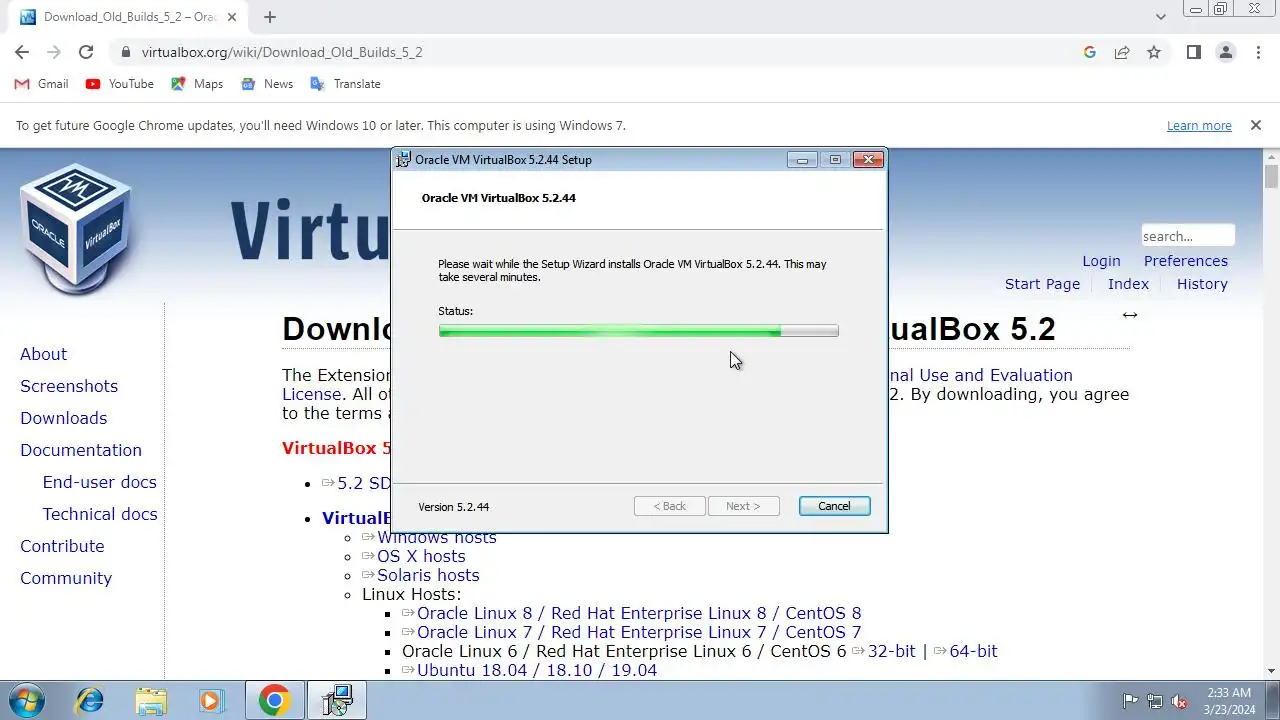Click the site lock icon in address bar

point(126,52)
